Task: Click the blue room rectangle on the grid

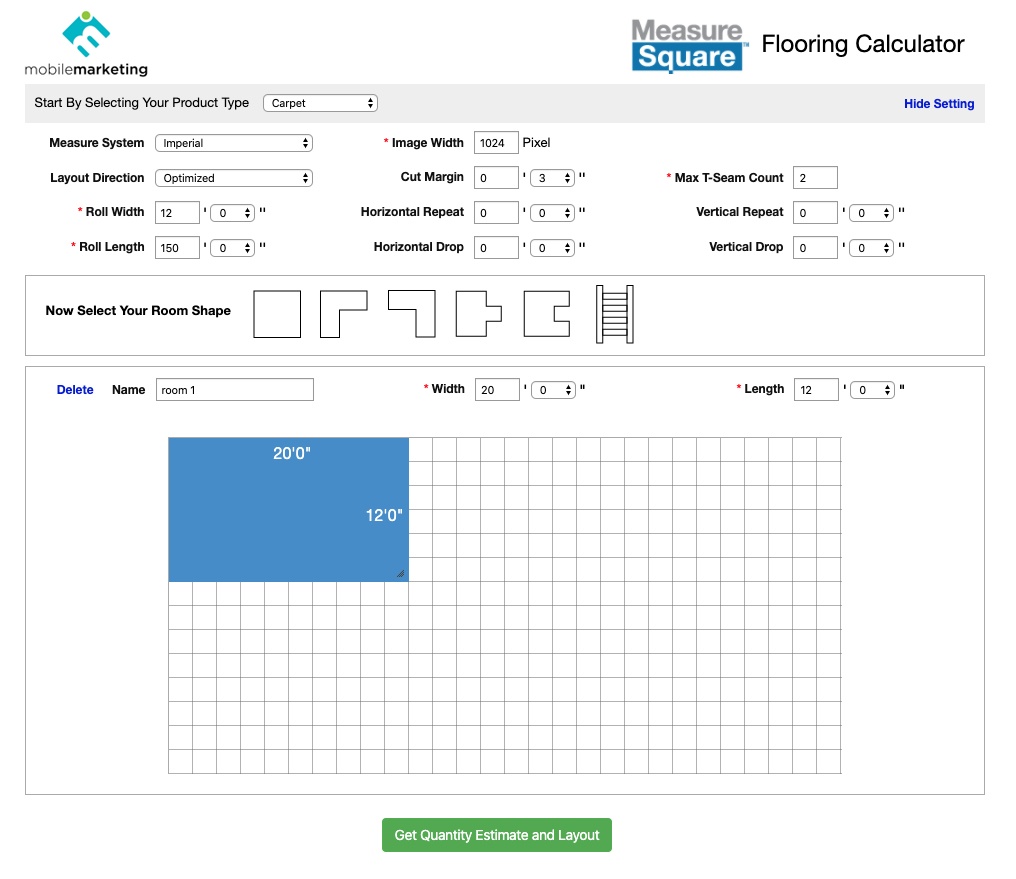Action: coord(288,510)
